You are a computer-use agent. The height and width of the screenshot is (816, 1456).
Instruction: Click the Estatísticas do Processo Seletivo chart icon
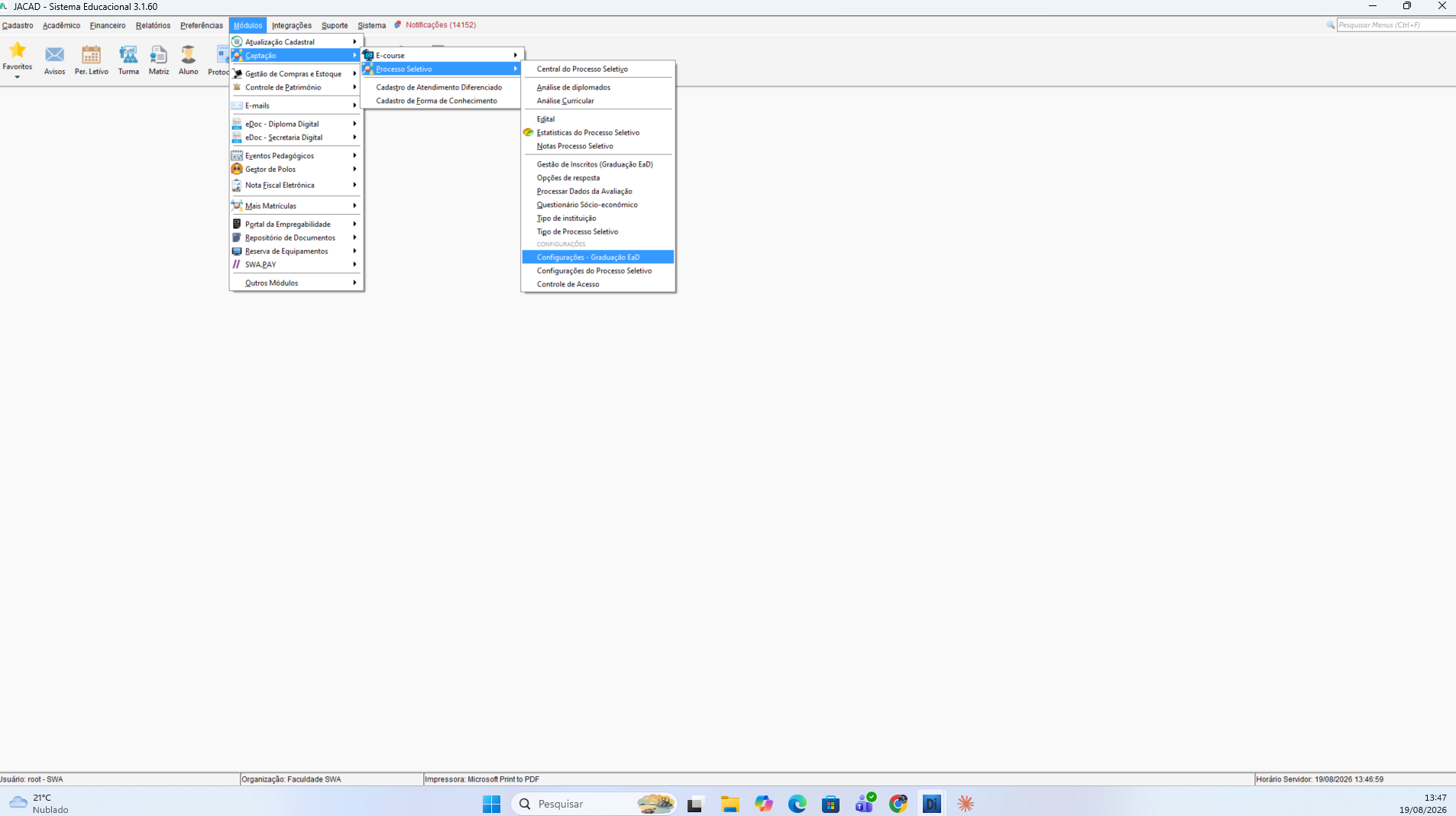click(528, 132)
